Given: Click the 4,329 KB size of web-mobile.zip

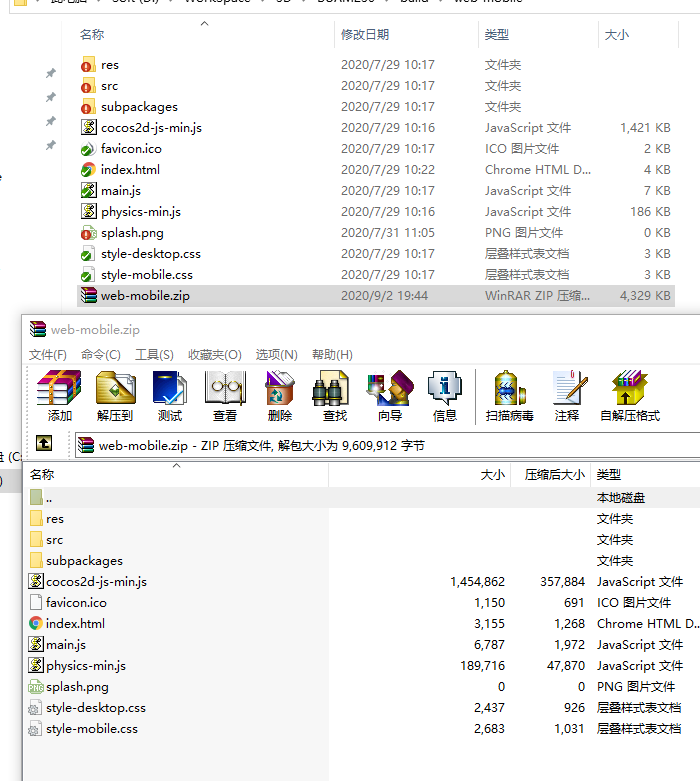Looking at the screenshot, I should pos(645,295).
